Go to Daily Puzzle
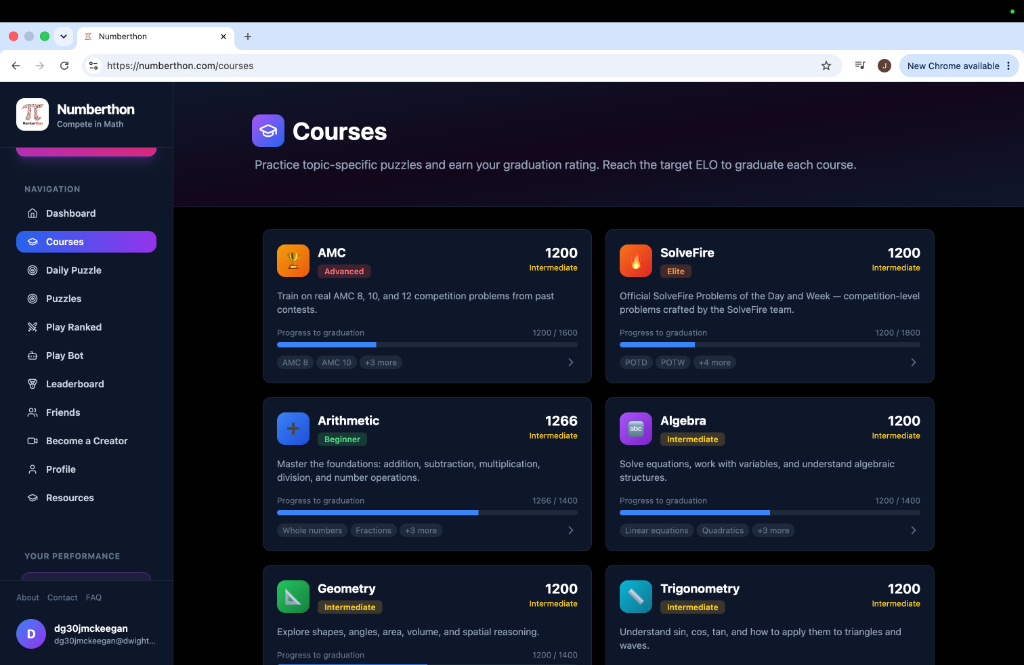This screenshot has height=665, width=1024. [x=86, y=270]
